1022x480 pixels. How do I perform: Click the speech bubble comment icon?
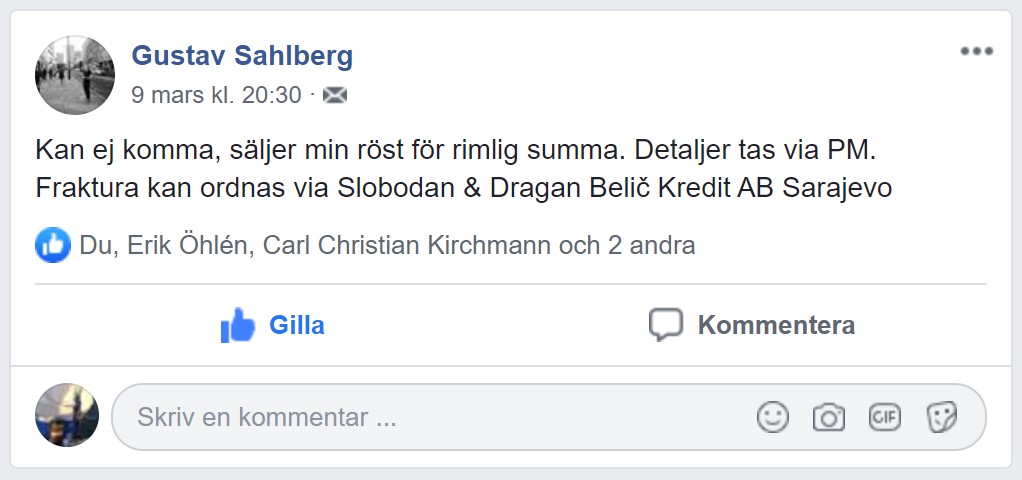(665, 325)
